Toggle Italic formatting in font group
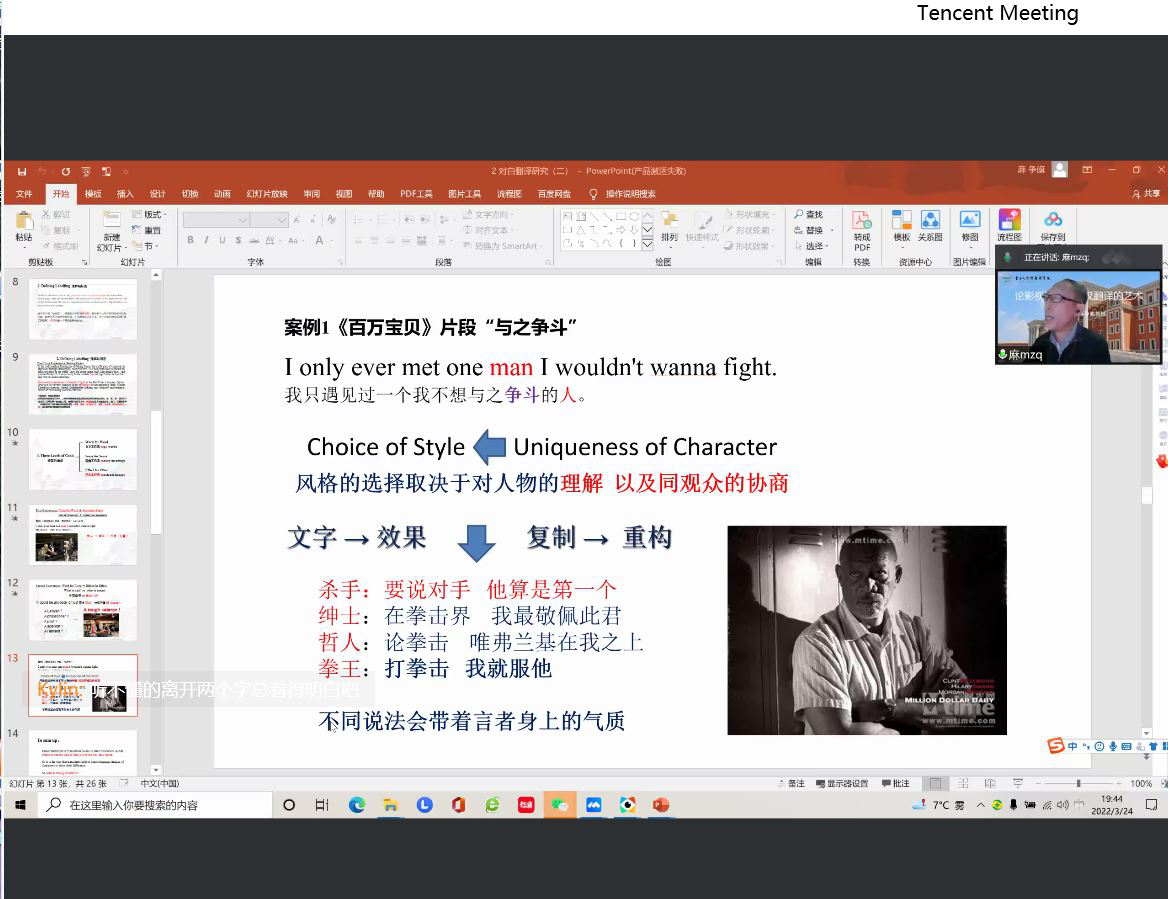The image size is (1168, 899). 205,240
